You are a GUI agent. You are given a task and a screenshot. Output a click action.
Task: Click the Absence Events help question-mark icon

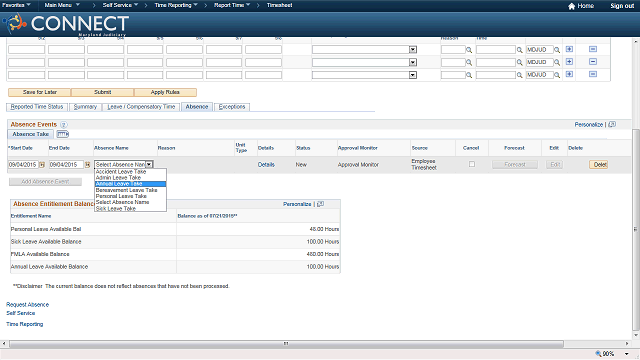tap(64, 124)
